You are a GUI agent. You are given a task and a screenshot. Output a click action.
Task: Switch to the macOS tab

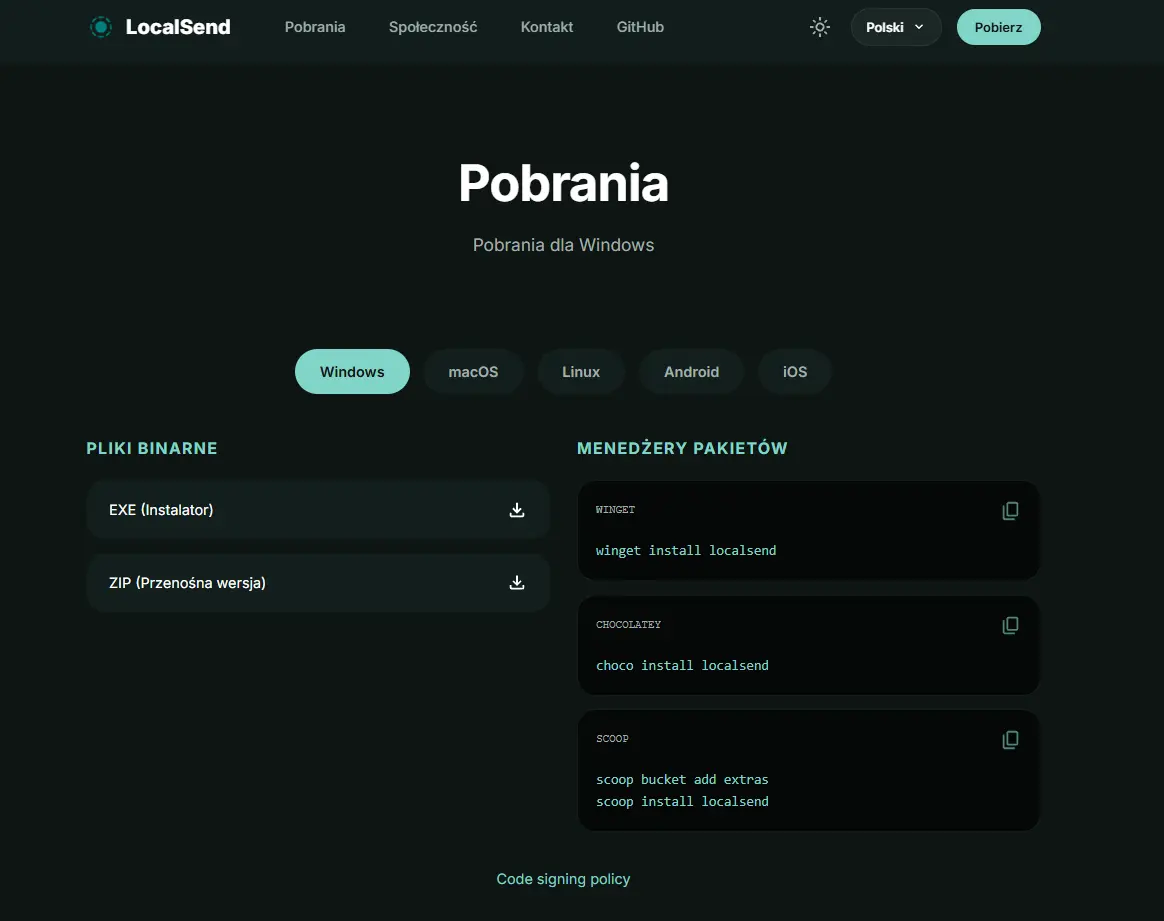(x=474, y=372)
